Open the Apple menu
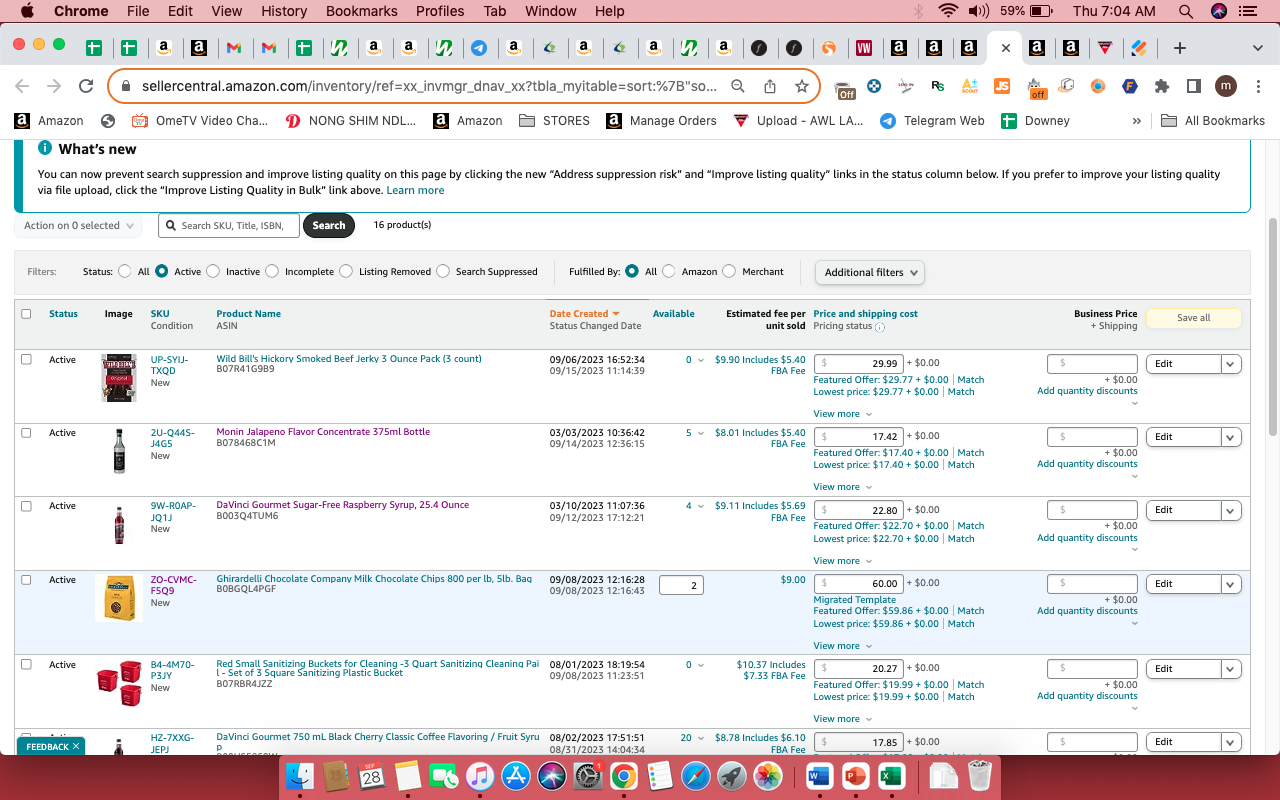This screenshot has height=800, width=1280. tap(27, 11)
